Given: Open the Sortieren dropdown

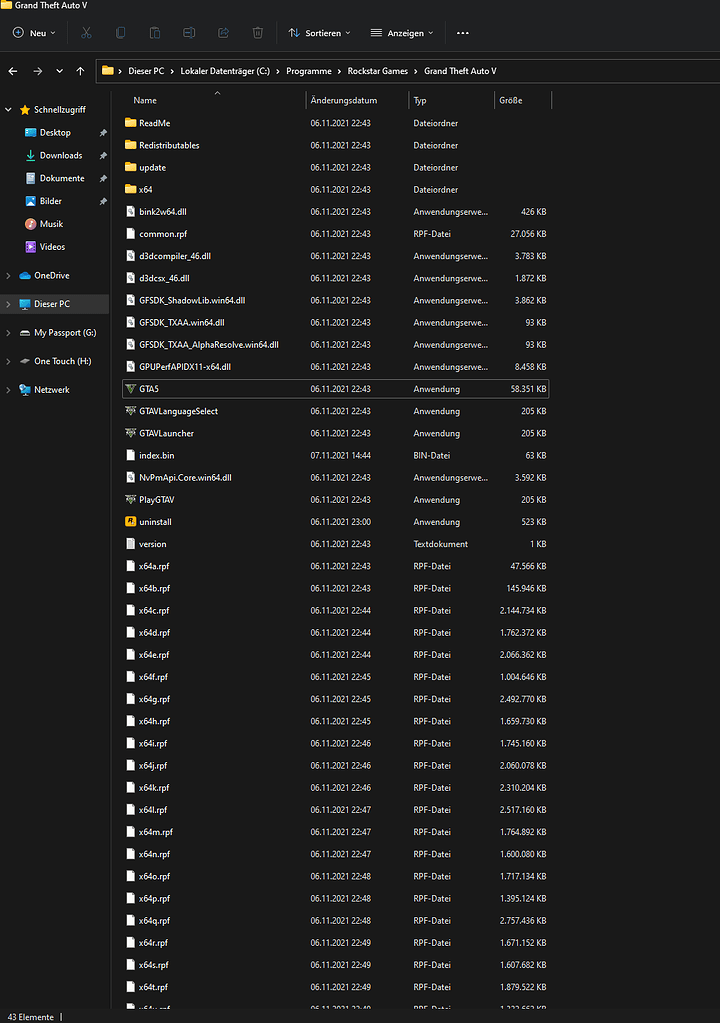Looking at the screenshot, I should click(x=320, y=33).
